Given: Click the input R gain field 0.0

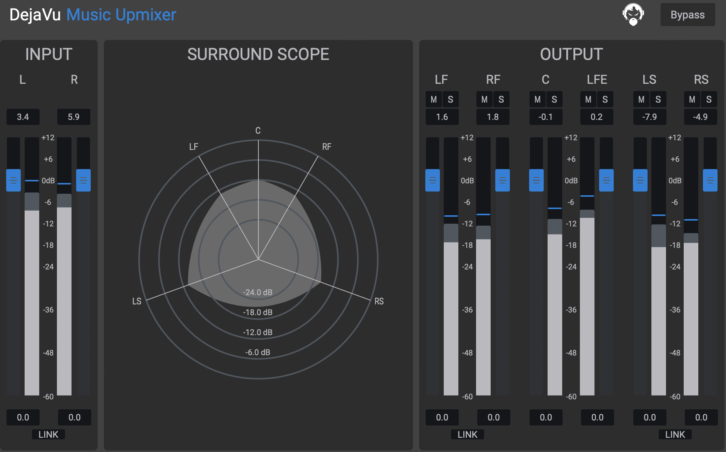Looking at the screenshot, I should (74, 417).
